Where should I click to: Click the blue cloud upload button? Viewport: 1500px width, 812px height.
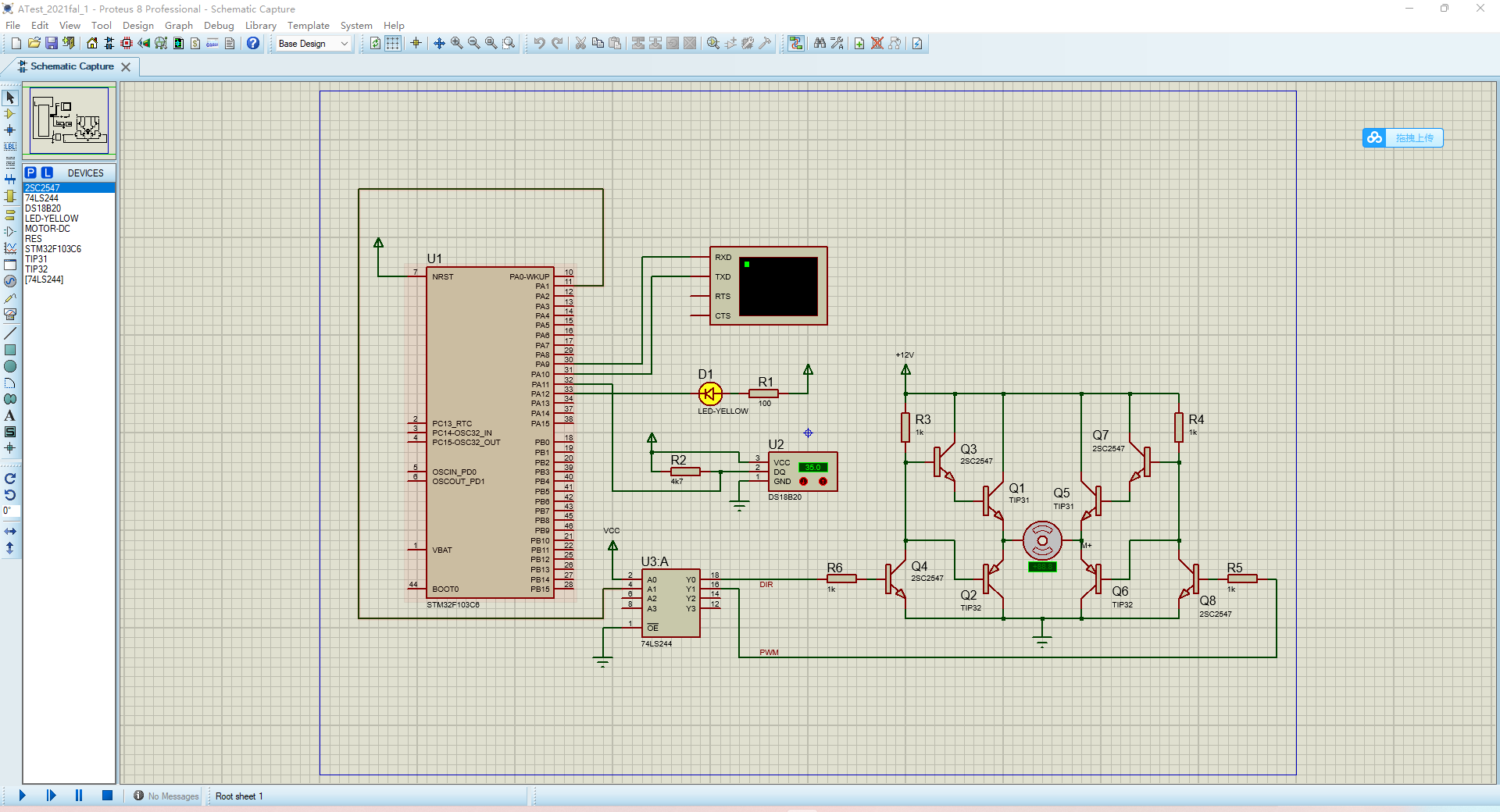click(1403, 138)
